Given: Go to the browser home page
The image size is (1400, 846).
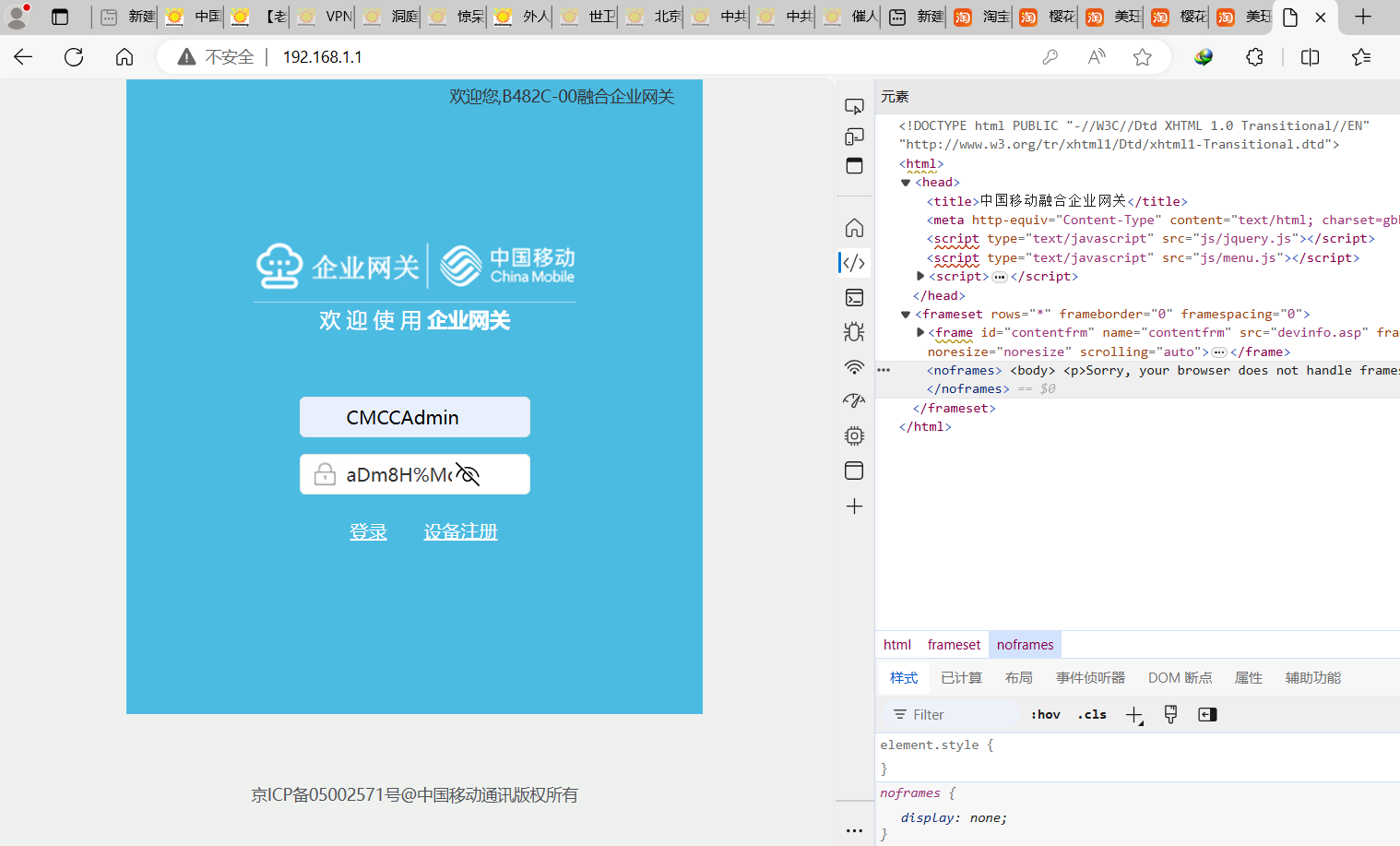Looking at the screenshot, I should [x=125, y=57].
